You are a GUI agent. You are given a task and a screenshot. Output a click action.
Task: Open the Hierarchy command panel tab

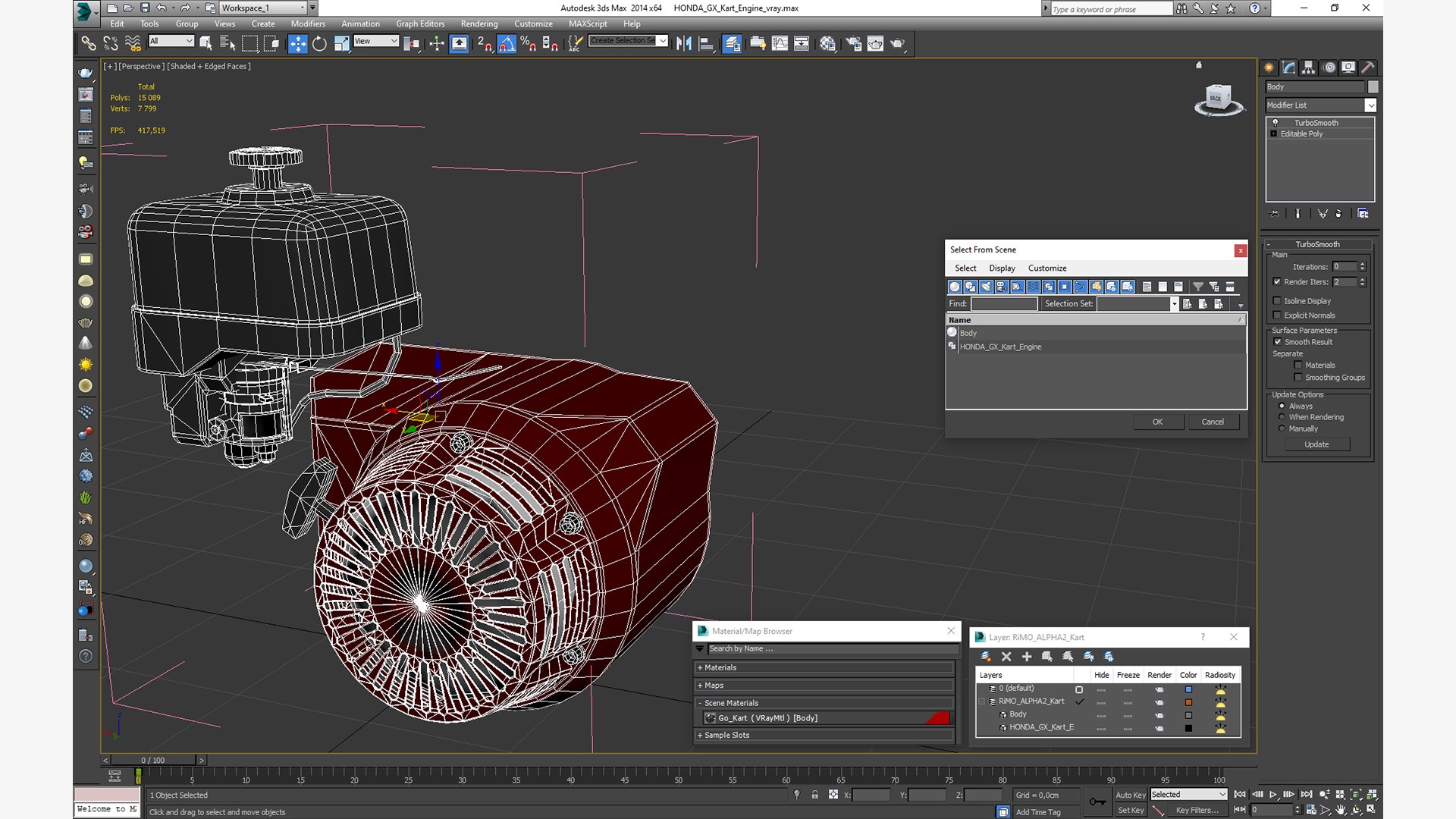(1308, 67)
